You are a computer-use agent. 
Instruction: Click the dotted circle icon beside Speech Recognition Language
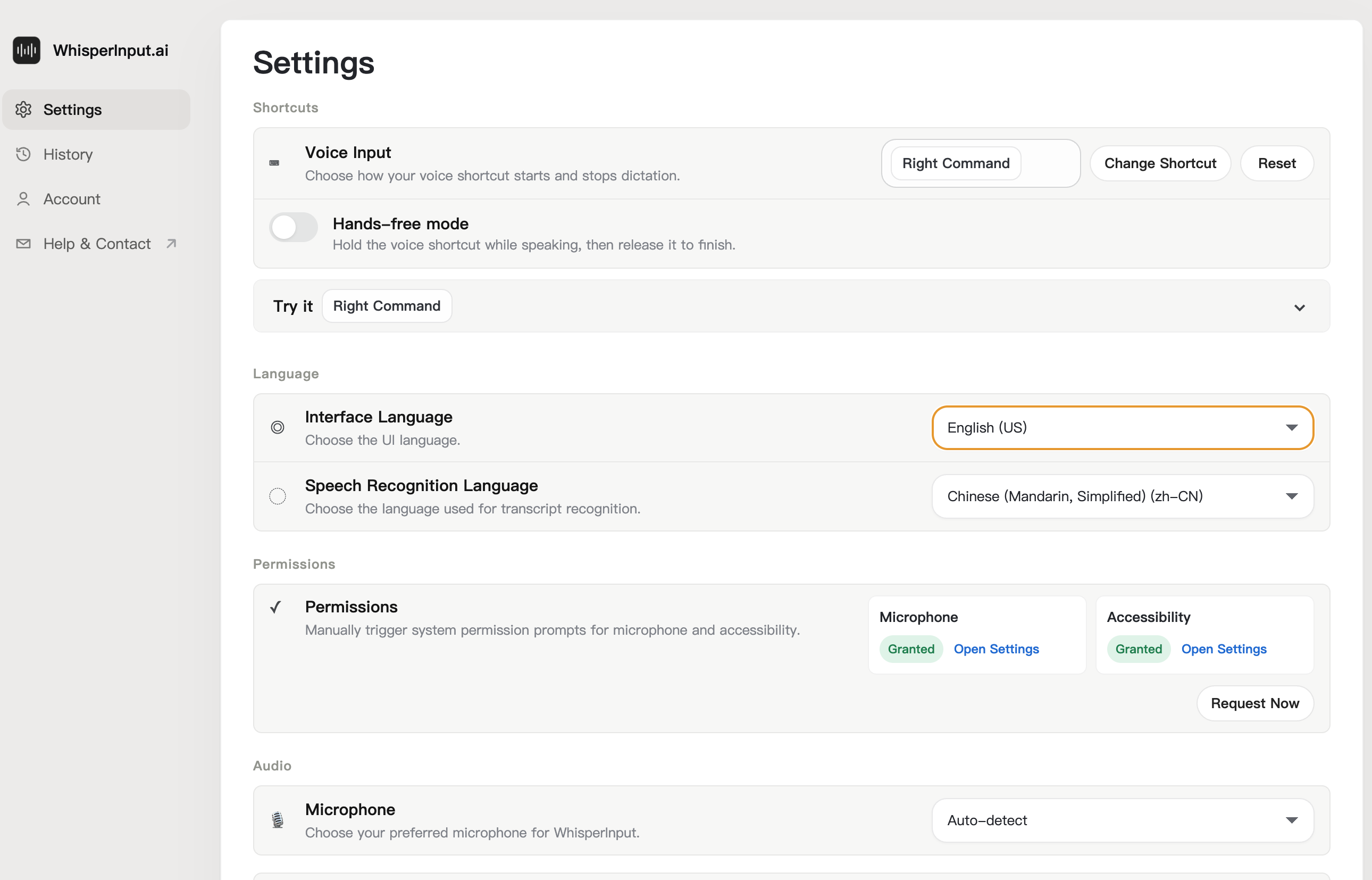click(278, 496)
